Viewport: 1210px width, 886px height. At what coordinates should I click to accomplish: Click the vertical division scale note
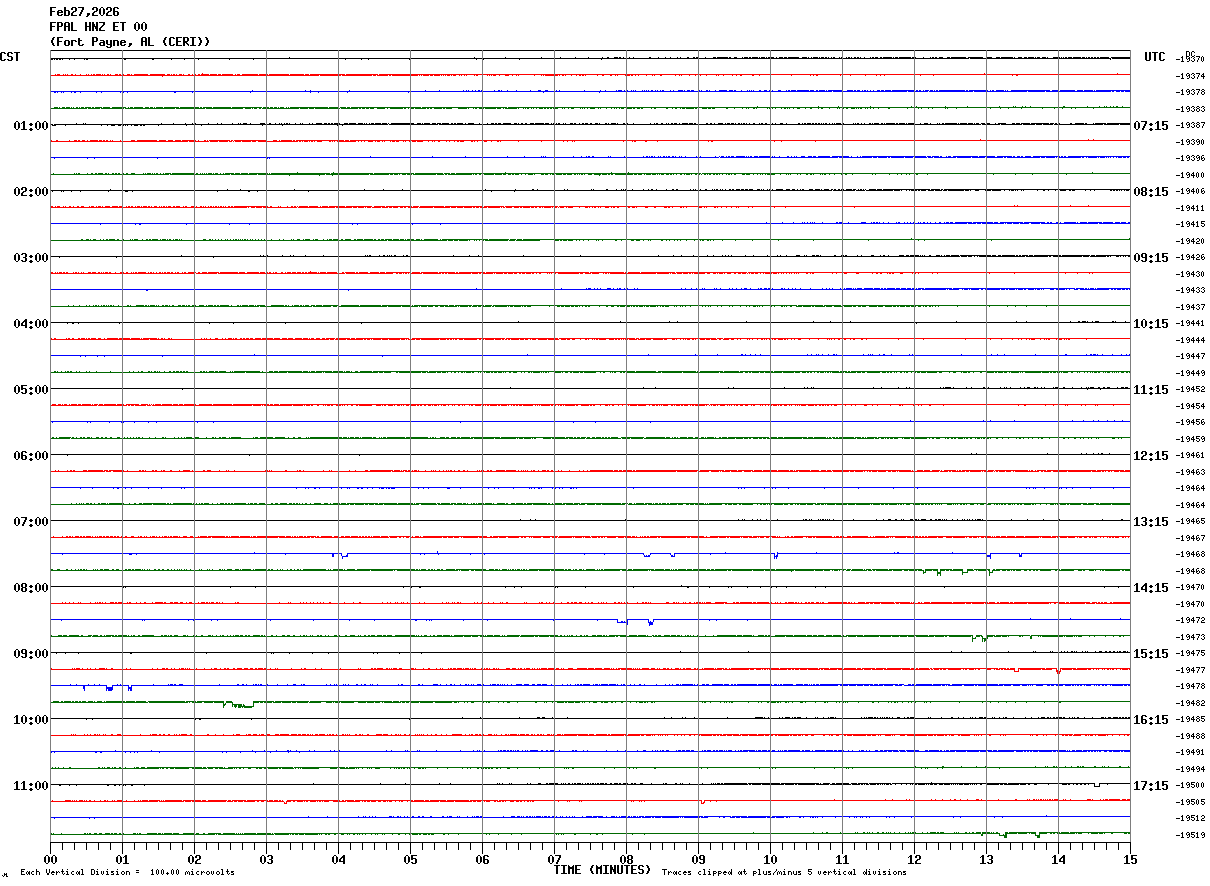click(x=127, y=873)
